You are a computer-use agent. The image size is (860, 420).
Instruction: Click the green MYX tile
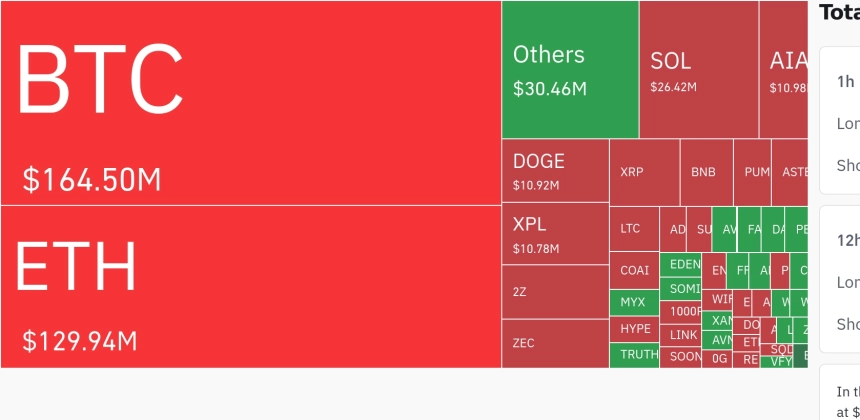point(634,302)
